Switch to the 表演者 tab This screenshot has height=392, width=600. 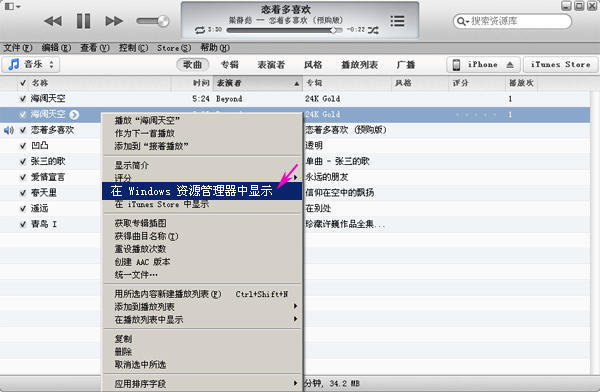coord(271,65)
